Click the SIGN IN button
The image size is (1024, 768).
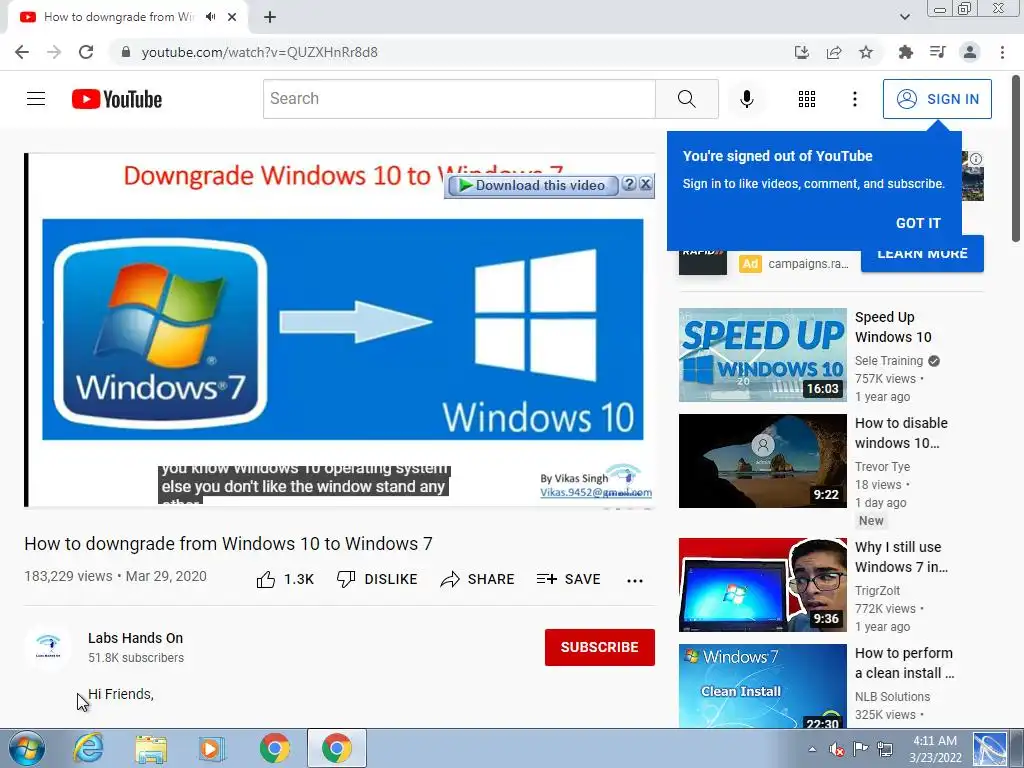[x=937, y=99]
